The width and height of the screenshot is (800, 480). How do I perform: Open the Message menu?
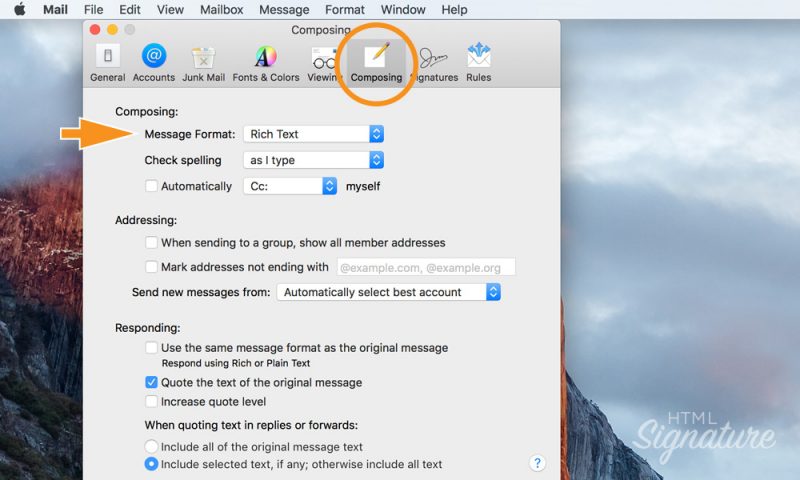tap(284, 10)
